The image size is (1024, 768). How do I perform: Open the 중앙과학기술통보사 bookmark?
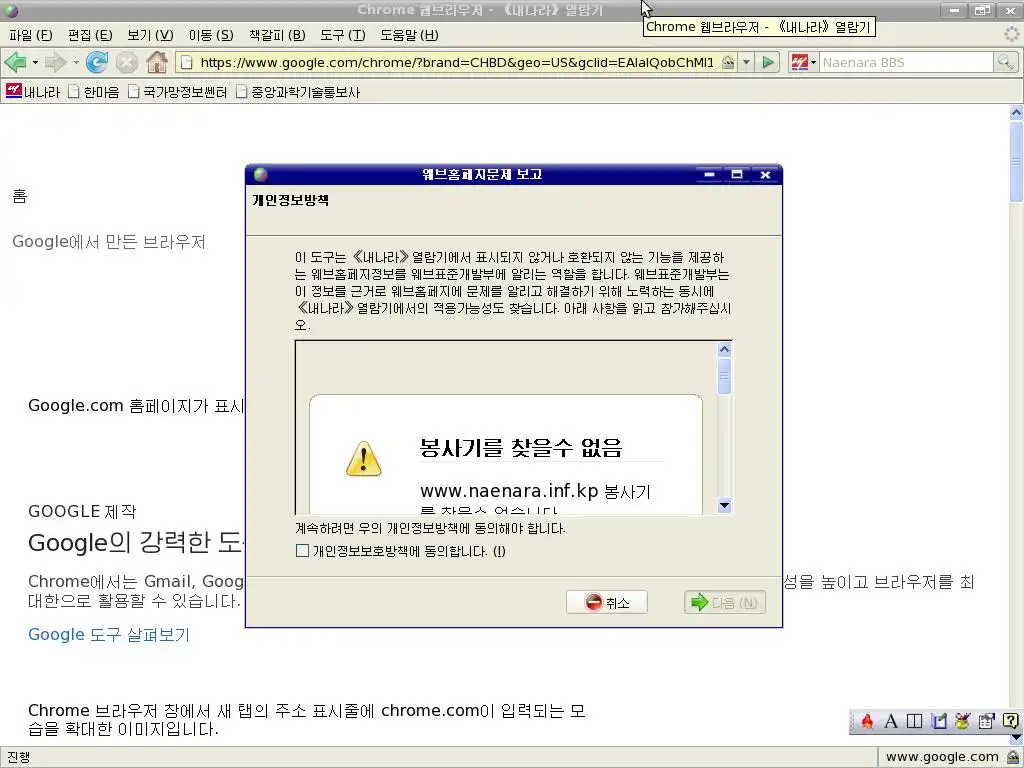tap(297, 91)
